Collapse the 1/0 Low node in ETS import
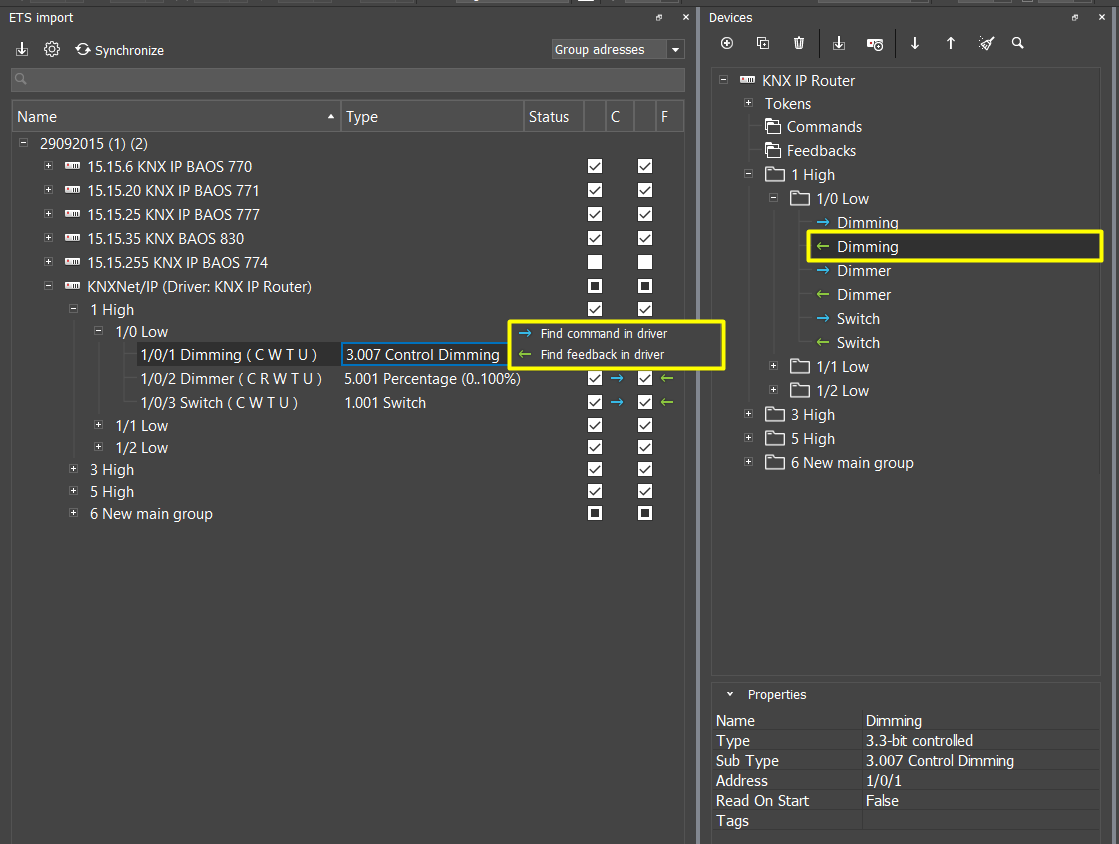This screenshot has height=844, width=1119. coord(98,331)
